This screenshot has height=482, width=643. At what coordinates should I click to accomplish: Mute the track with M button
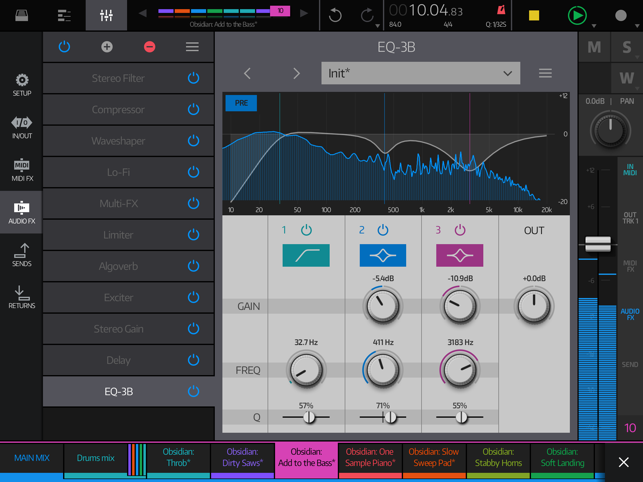pos(595,47)
